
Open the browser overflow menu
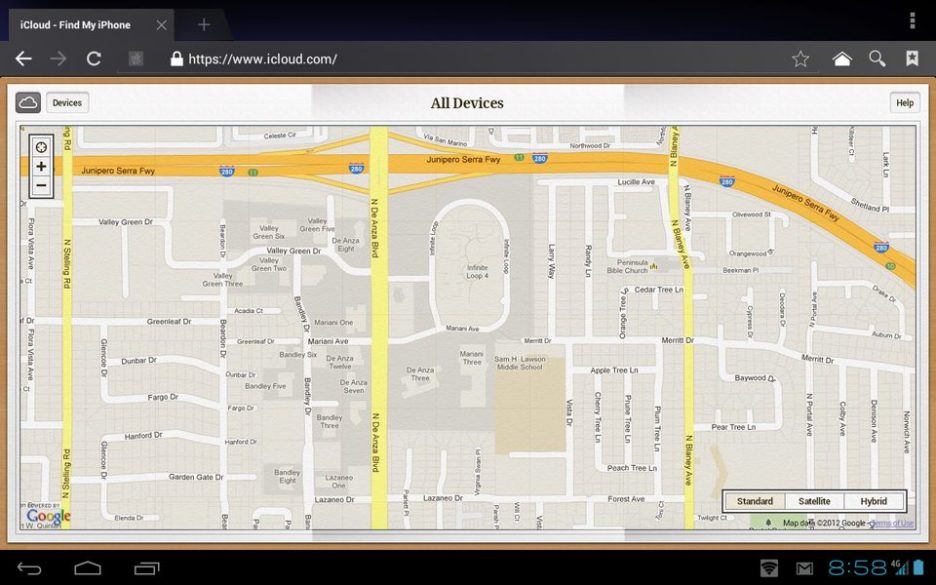coord(912,20)
